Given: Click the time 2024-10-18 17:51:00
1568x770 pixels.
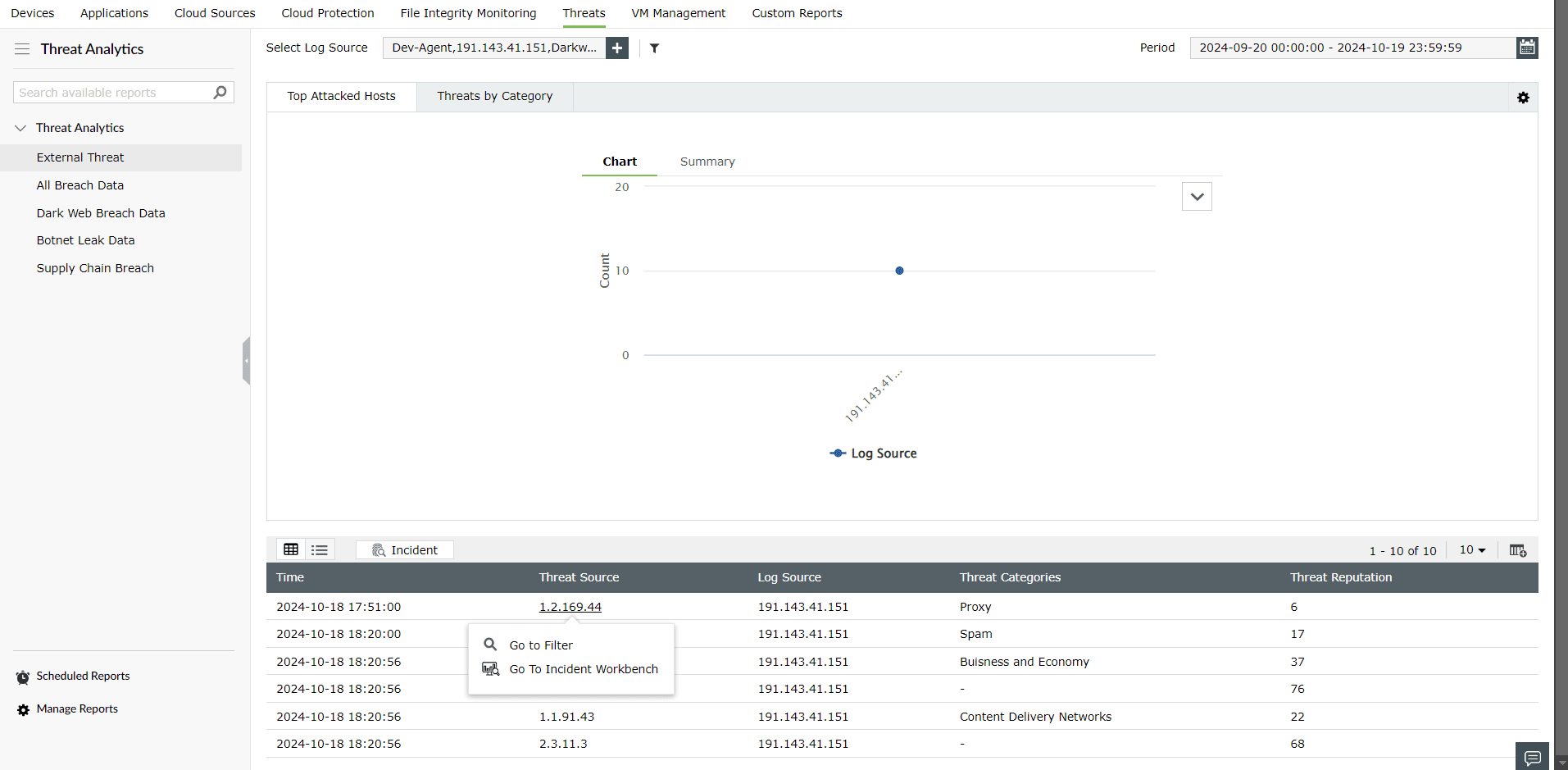Looking at the screenshot, I should [x=339, y=607].
